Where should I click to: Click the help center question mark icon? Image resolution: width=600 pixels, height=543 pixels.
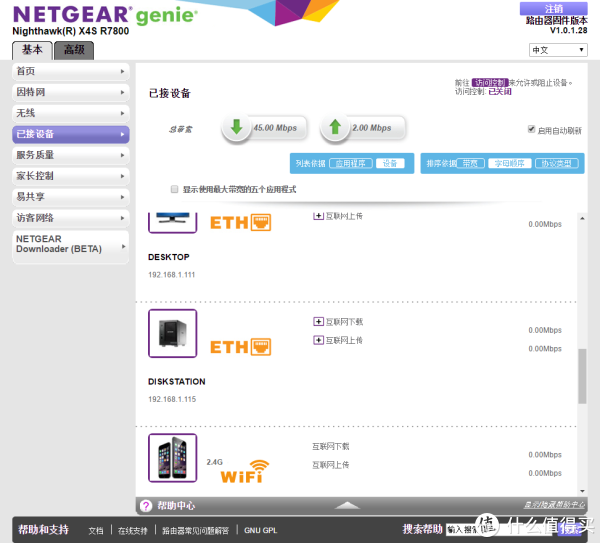146,506
